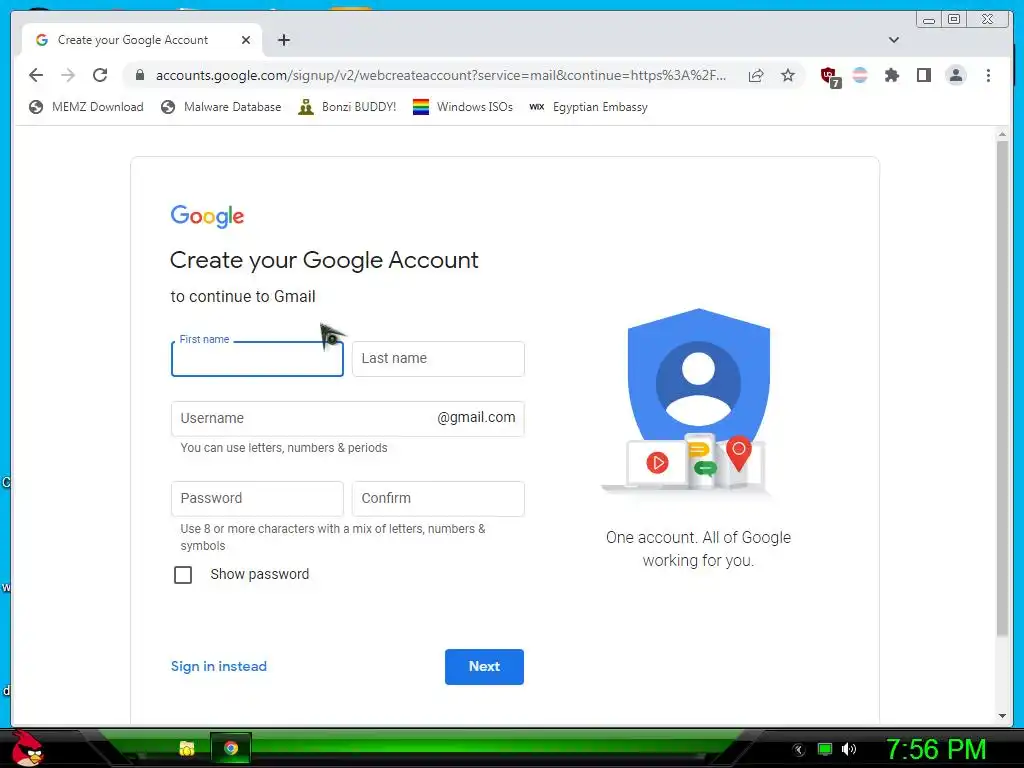Open the Angry Birds start button

[x=27, y=748]
